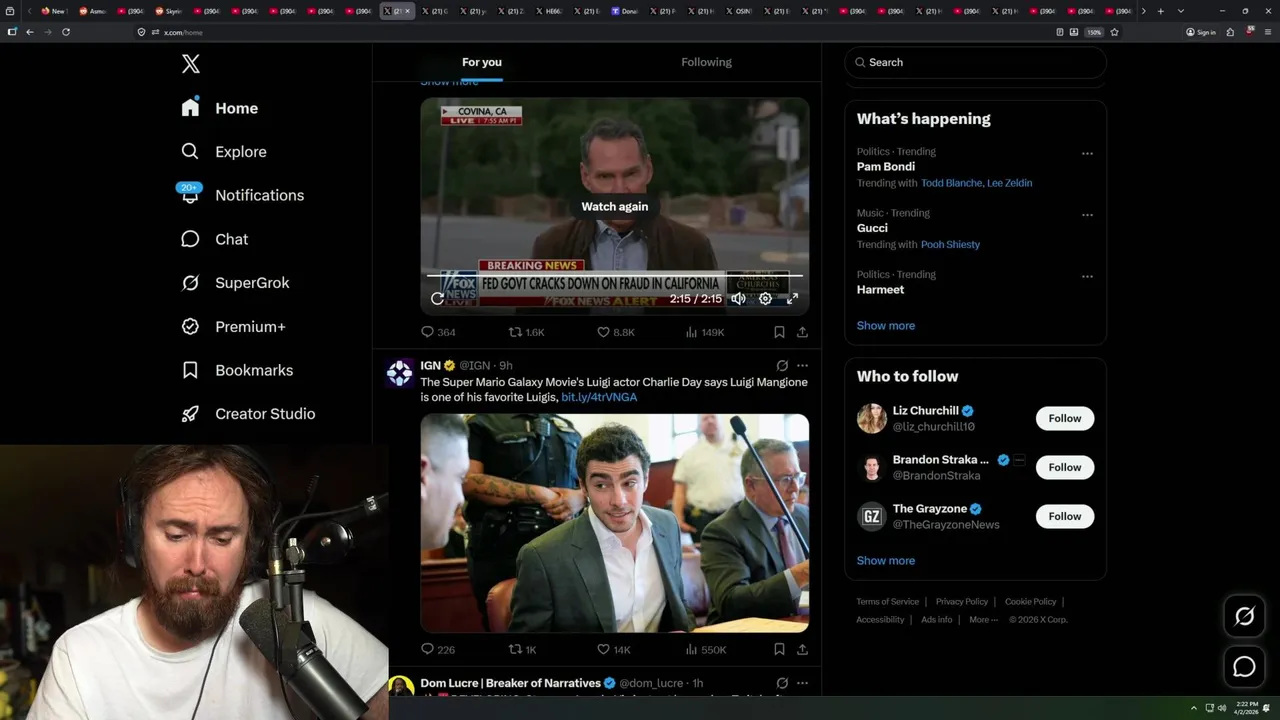Switch to the Following tab

(x=707, y=62)
